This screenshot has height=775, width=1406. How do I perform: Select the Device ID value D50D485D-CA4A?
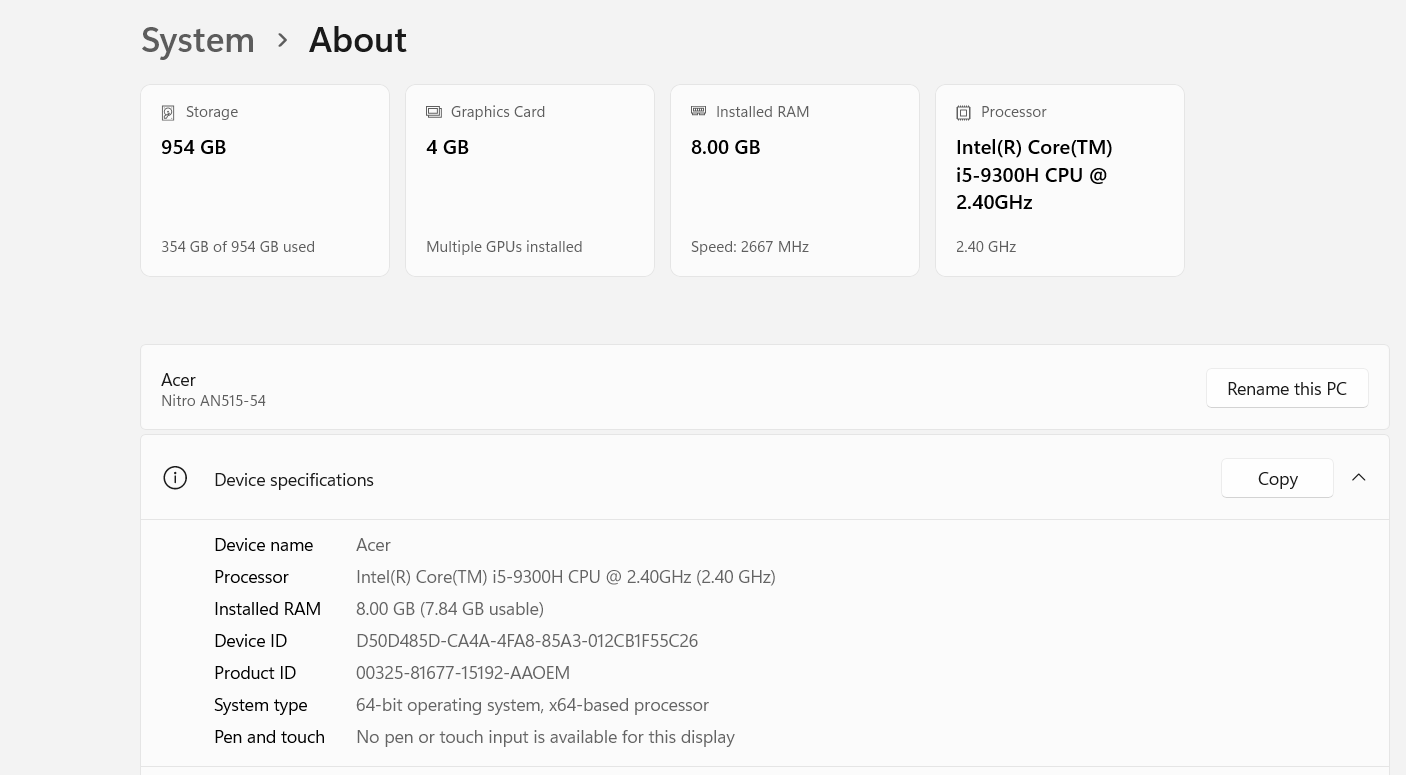pos(527,641)
